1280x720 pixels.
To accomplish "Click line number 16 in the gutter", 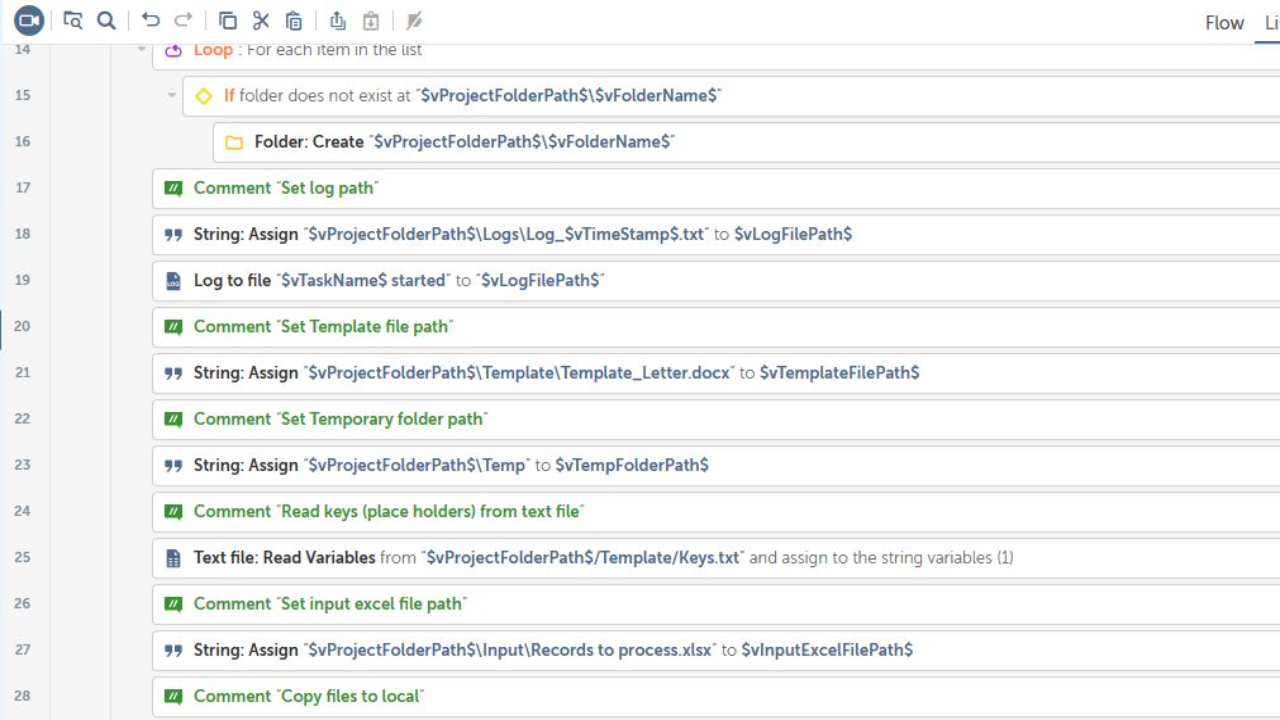I will [x=23, y=141].
